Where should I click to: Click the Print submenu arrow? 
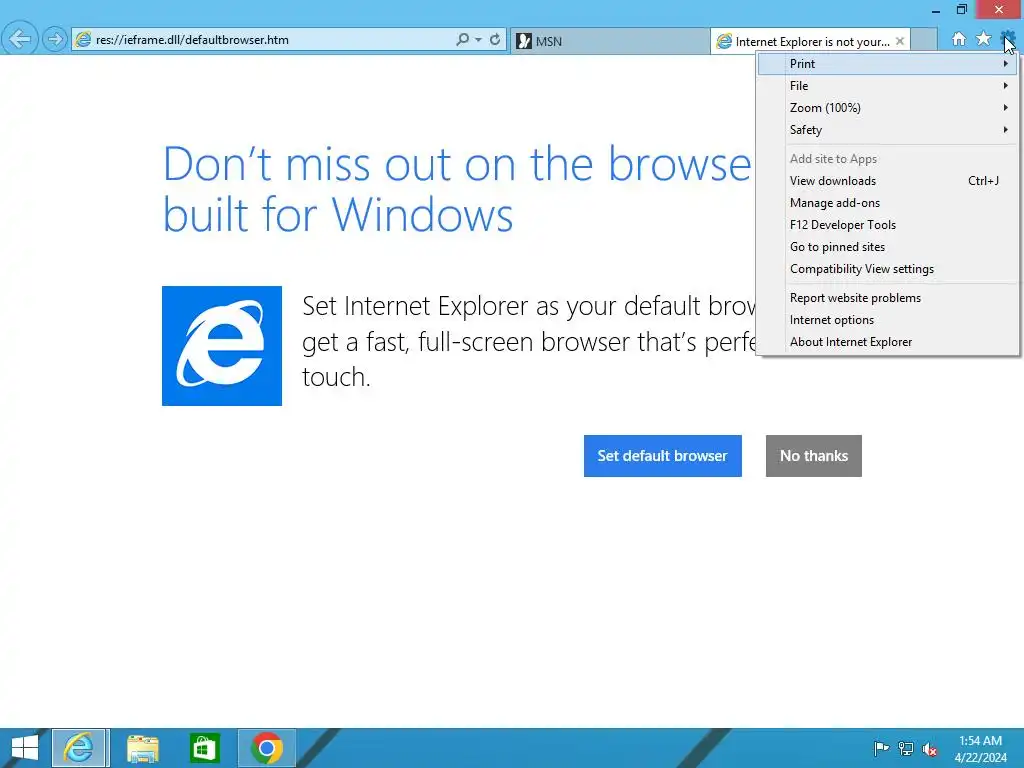point(1006,63)
